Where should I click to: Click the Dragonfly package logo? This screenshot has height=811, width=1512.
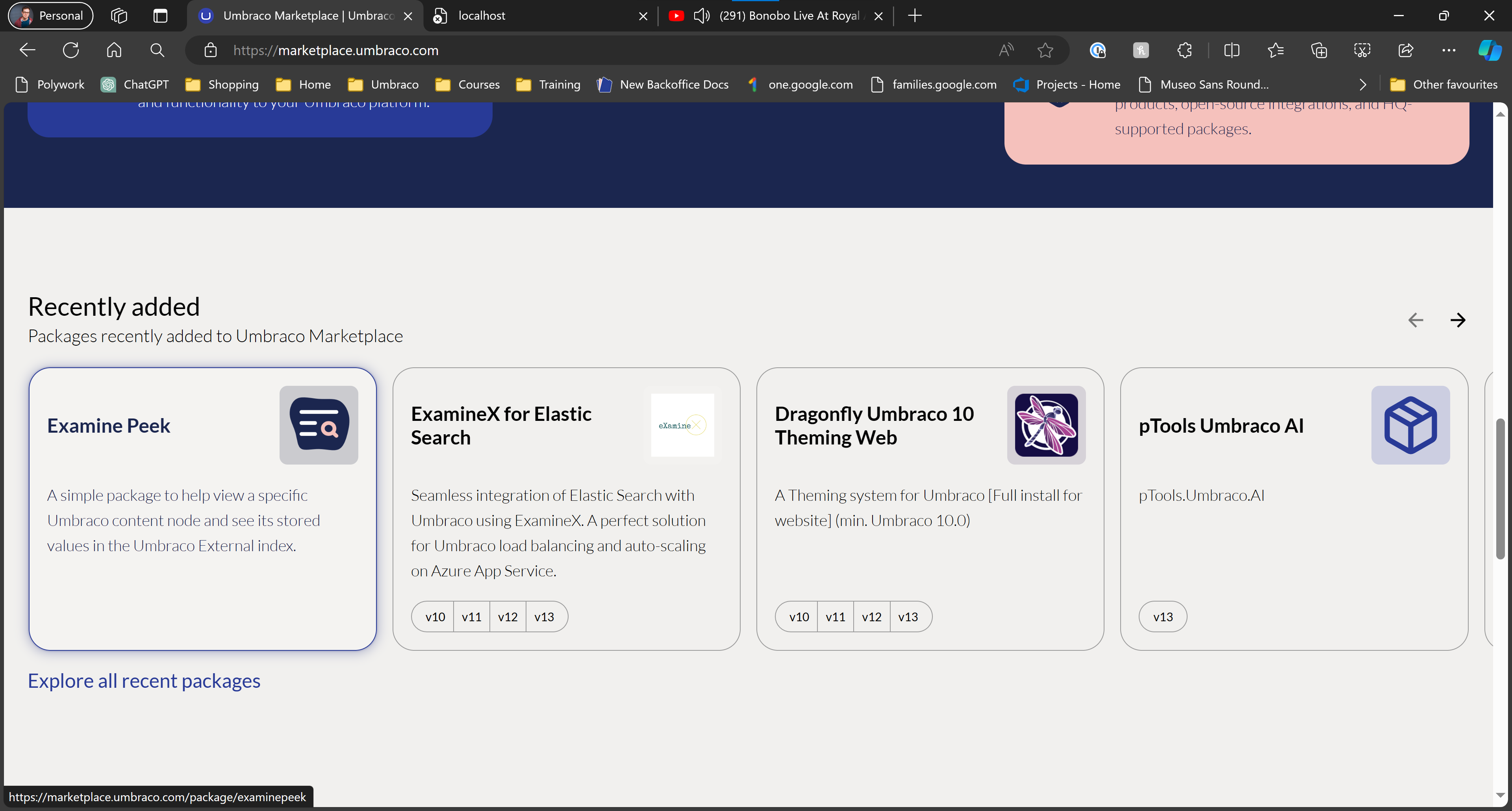[1047, 425]
